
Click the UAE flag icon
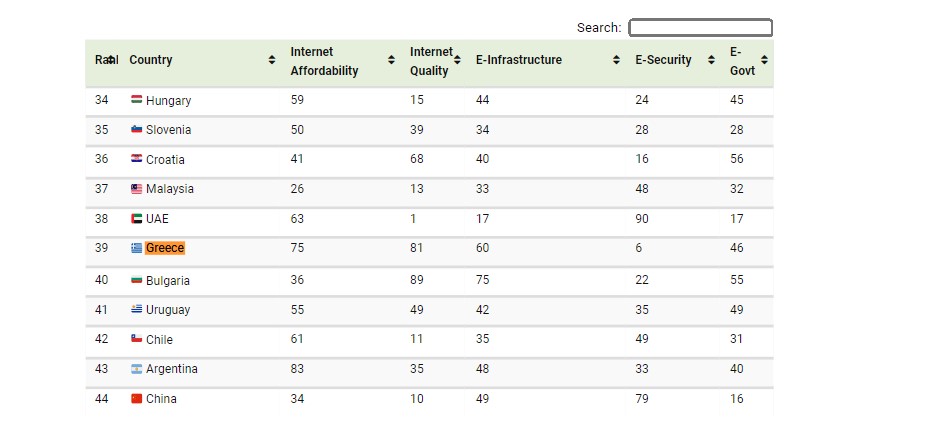tap(137, 218)
